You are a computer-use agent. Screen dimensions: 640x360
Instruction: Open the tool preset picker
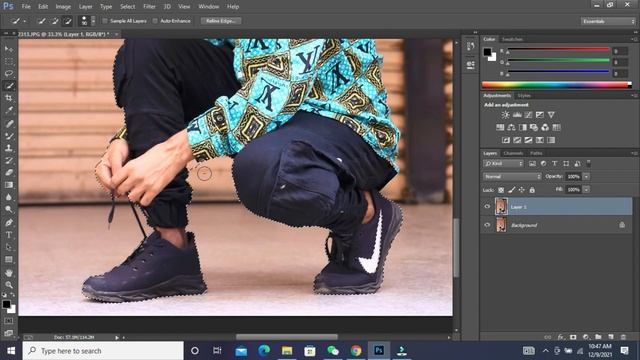point(18,21)
